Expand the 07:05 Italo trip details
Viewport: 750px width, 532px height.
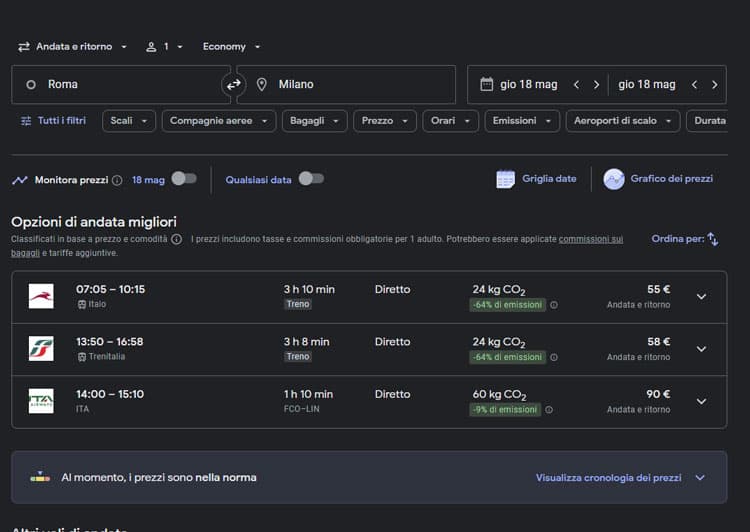click(x=701, y=297)
